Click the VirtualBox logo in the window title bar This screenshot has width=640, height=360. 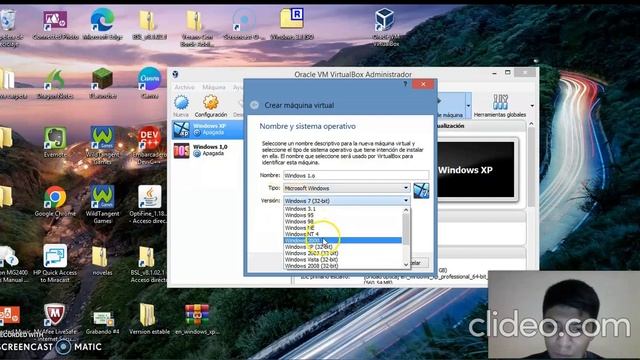coord(176,74)
